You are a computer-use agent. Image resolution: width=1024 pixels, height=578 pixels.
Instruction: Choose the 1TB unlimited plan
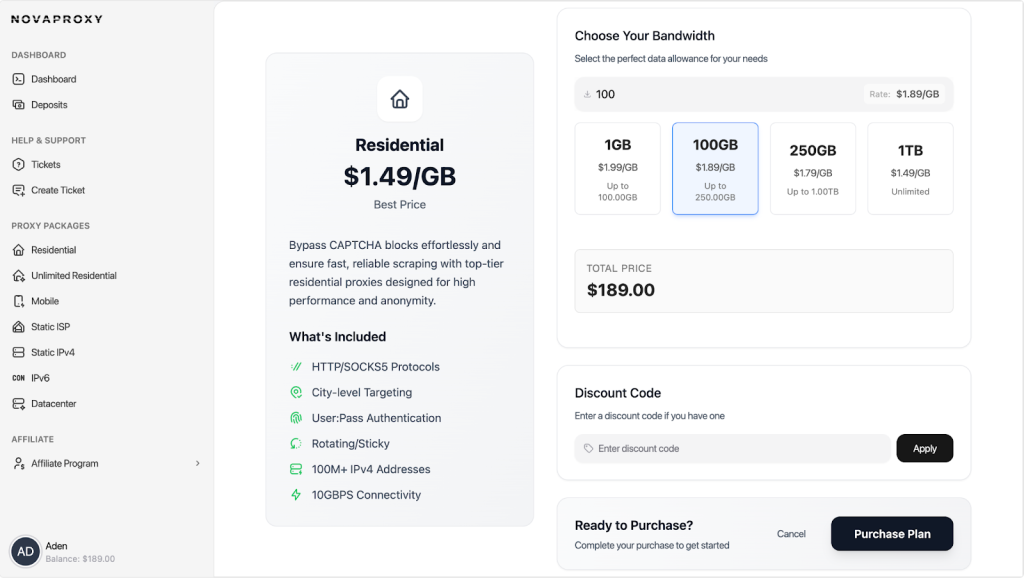(909, 168)
